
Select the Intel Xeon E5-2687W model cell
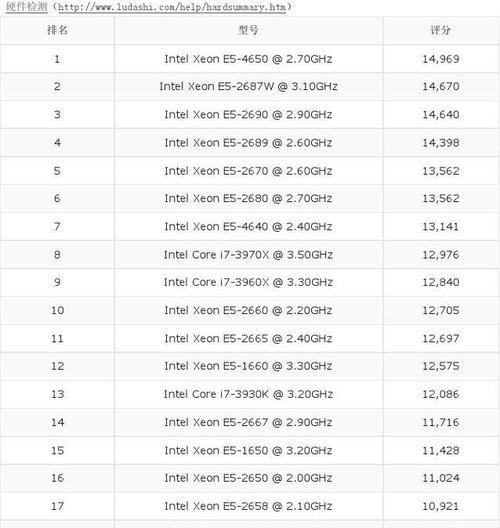click(248, 87)
